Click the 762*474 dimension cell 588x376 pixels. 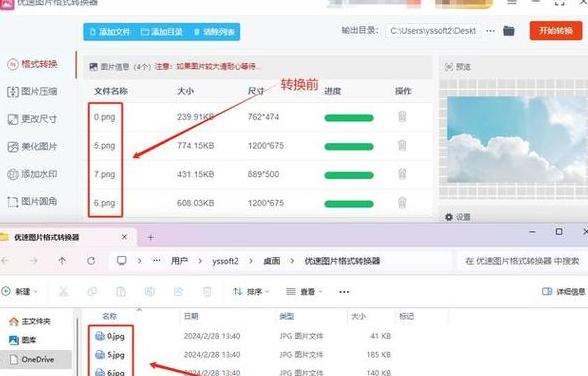point(263,117)
